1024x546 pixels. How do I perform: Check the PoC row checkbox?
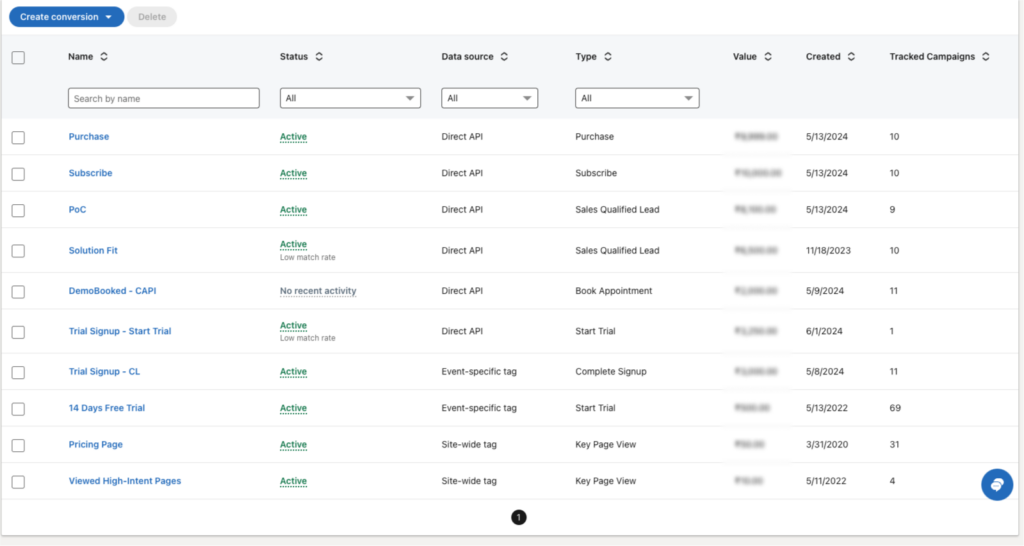pos(18,210)
